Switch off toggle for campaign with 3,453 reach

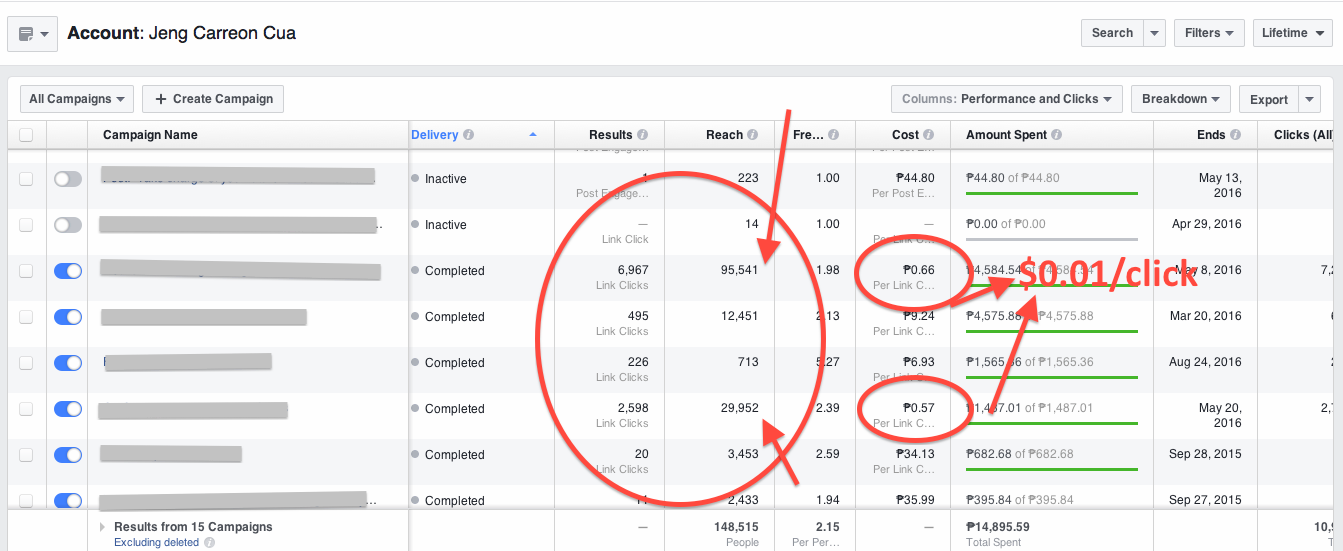click(68, 455)
